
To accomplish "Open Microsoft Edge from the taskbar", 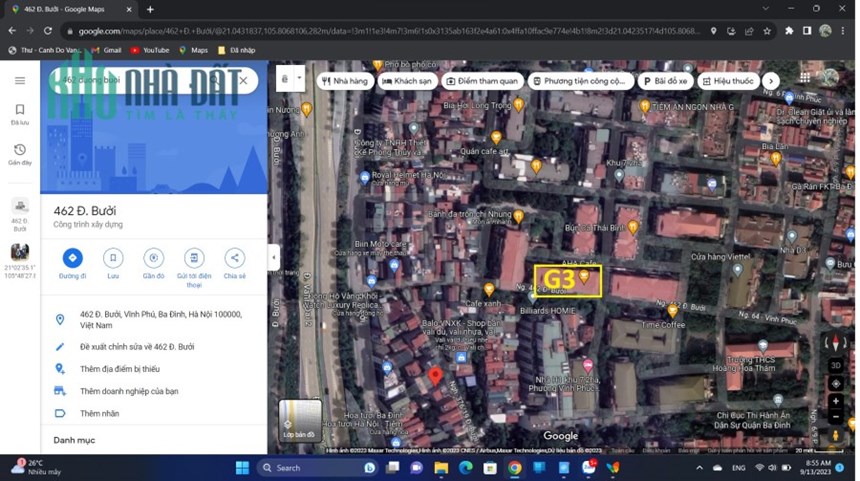I will [x=466, y=467].
